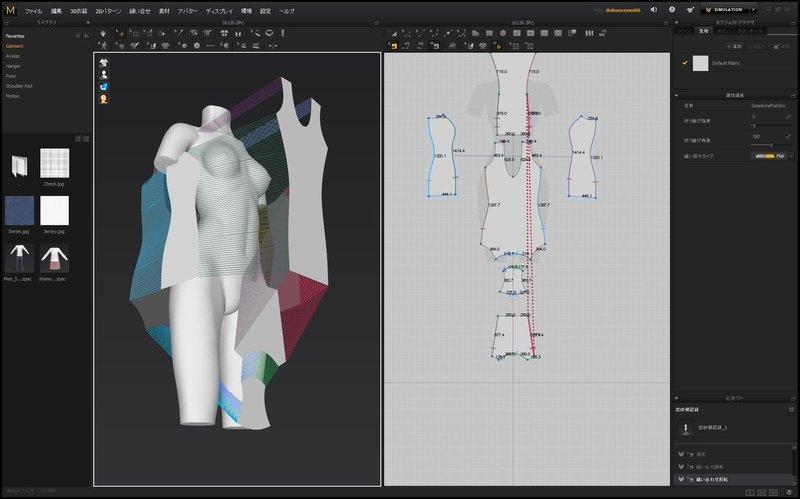Undock the 2D window with its float icon
Screen dimensions: 800x499
coord(666,23)
